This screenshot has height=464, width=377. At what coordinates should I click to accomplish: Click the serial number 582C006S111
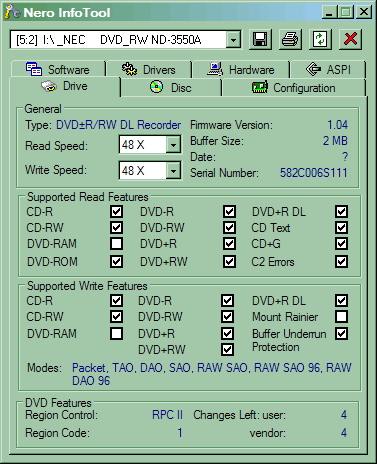tap(314, 173)
